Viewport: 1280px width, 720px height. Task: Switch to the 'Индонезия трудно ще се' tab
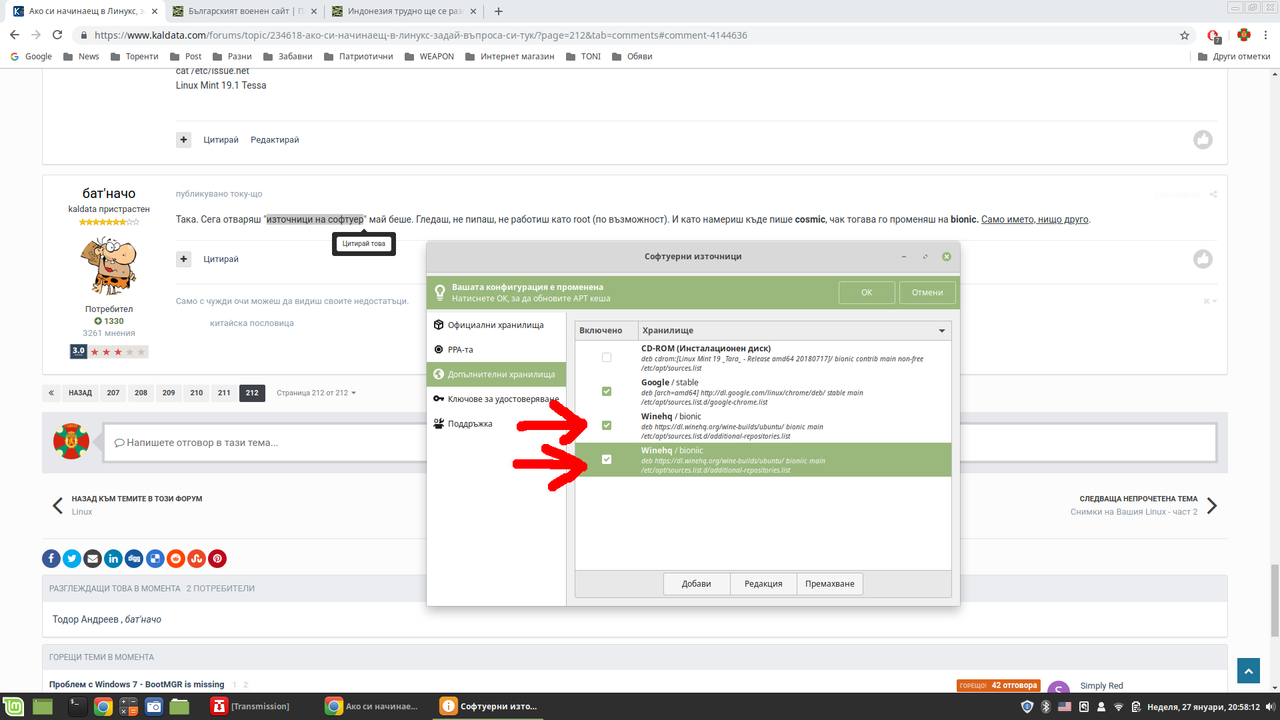pos(405,11)
